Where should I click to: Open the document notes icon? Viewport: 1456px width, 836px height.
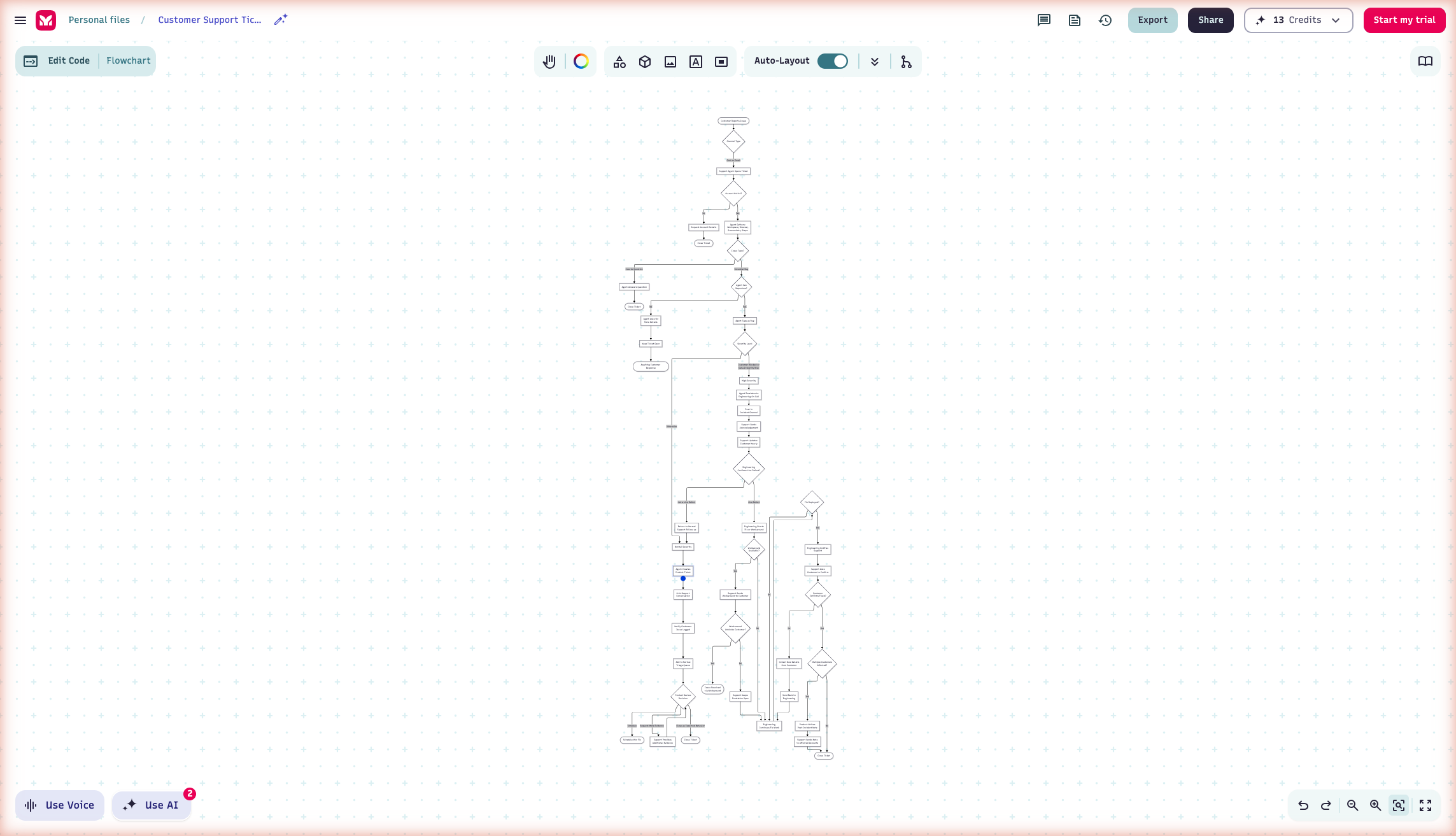[x=1075, y=20]
